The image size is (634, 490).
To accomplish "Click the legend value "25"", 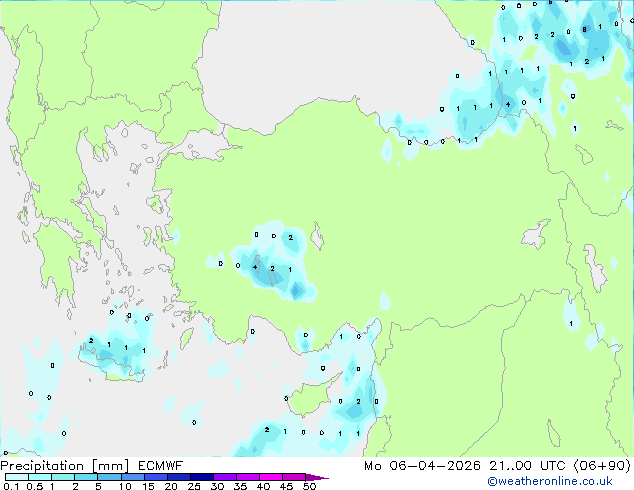I will coord(194,486).
